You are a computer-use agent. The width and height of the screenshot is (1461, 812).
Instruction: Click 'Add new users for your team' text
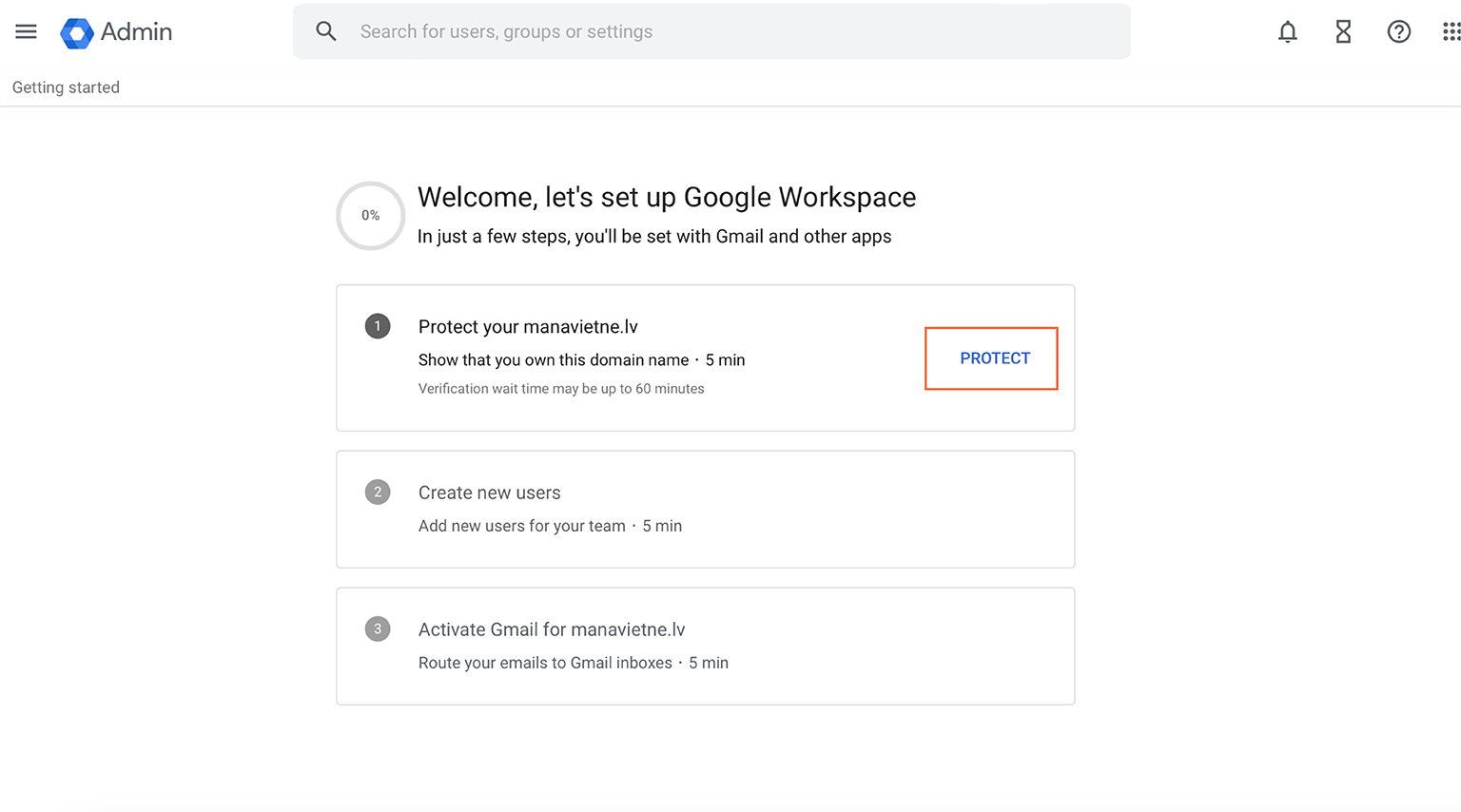pyautogui.click(x=522, y=526)
